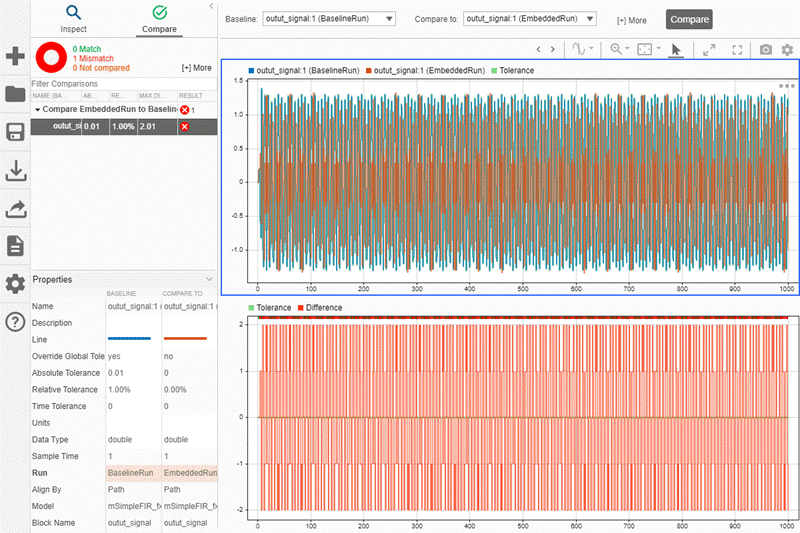Switch to the Compare tab
The width and height of the screenshot is (800, 533).
coord(160,18)
